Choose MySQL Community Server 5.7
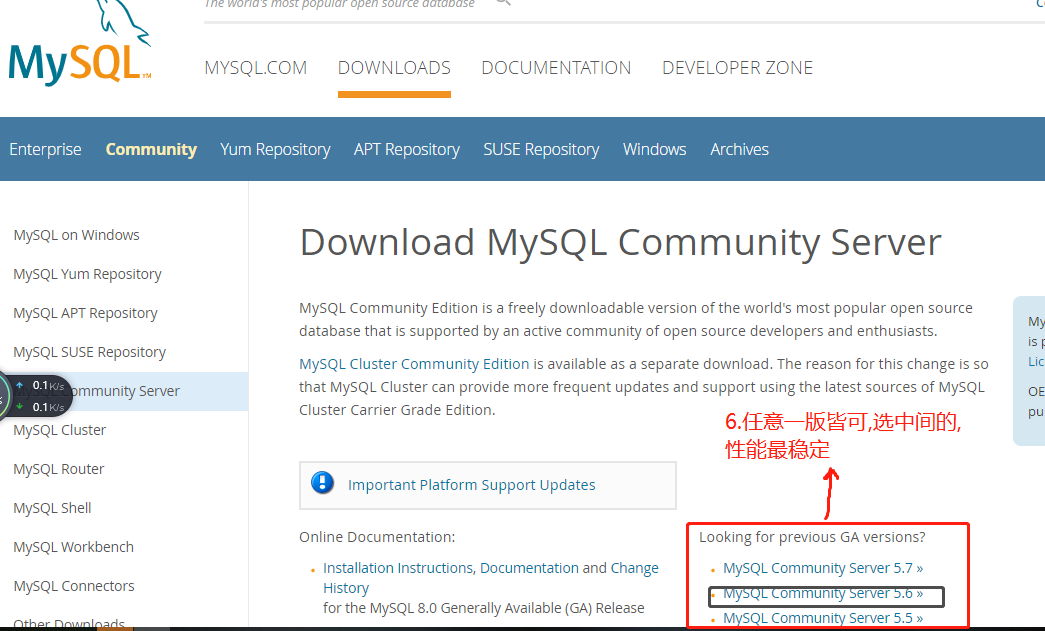1045x631 pixels. [x=823, y=568]
